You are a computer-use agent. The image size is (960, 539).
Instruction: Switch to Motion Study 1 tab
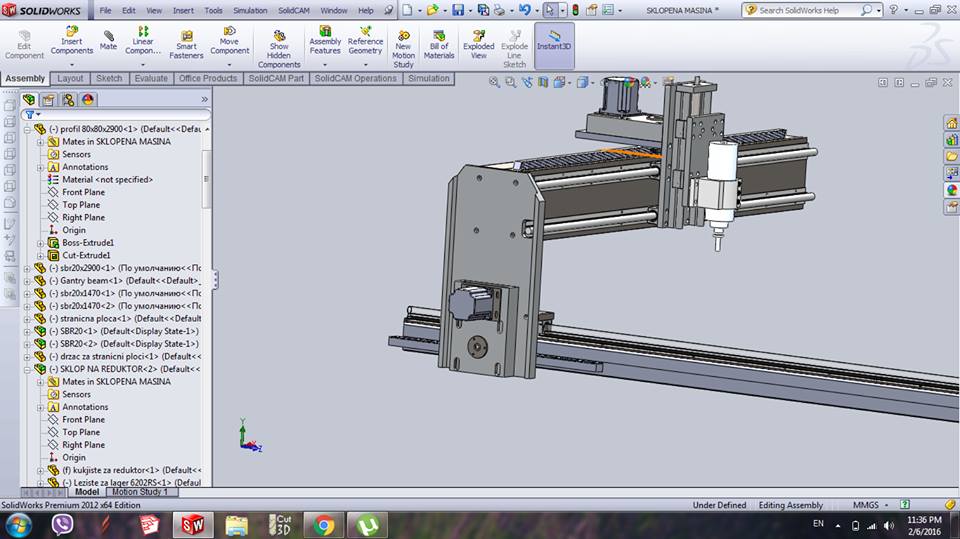(x=140, y=492)
